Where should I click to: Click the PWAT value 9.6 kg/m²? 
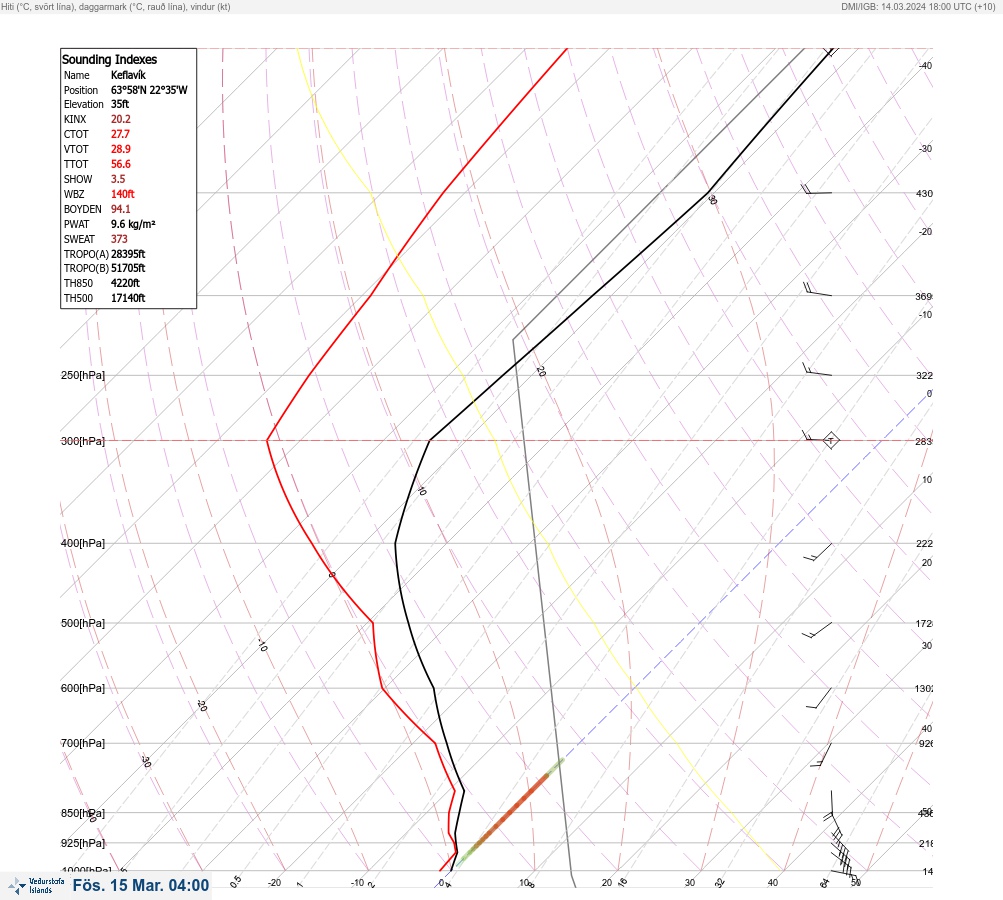pos(133,224)
